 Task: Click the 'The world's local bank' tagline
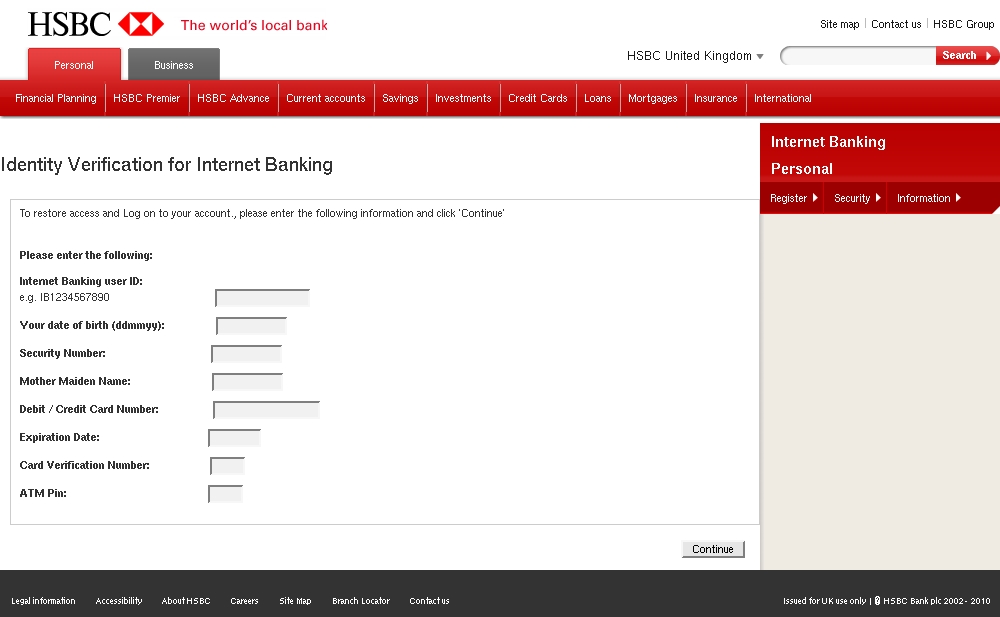click(x=254, y=26)
